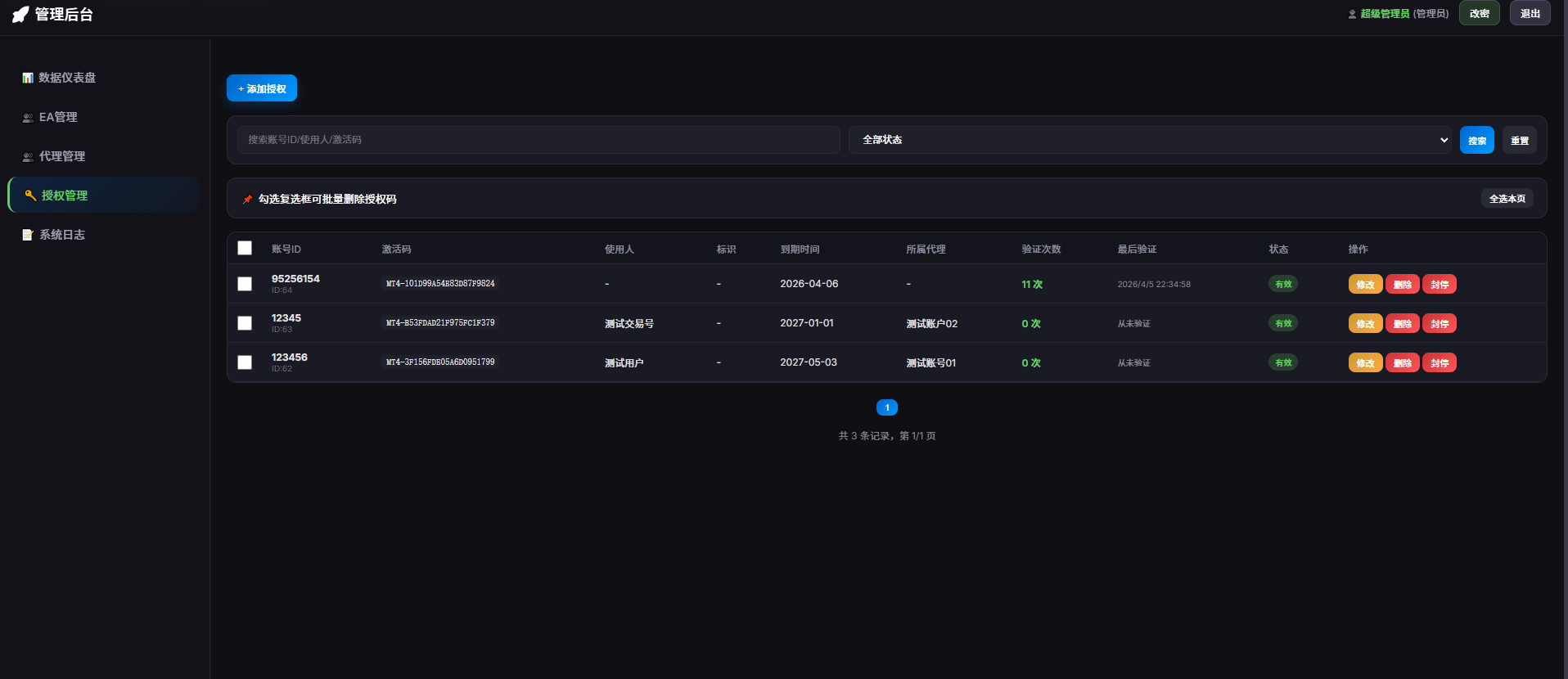The image size is (1568, 679).
Task: Check the box for account 123456
Action: pyautogui.click(x=245, y=362)
